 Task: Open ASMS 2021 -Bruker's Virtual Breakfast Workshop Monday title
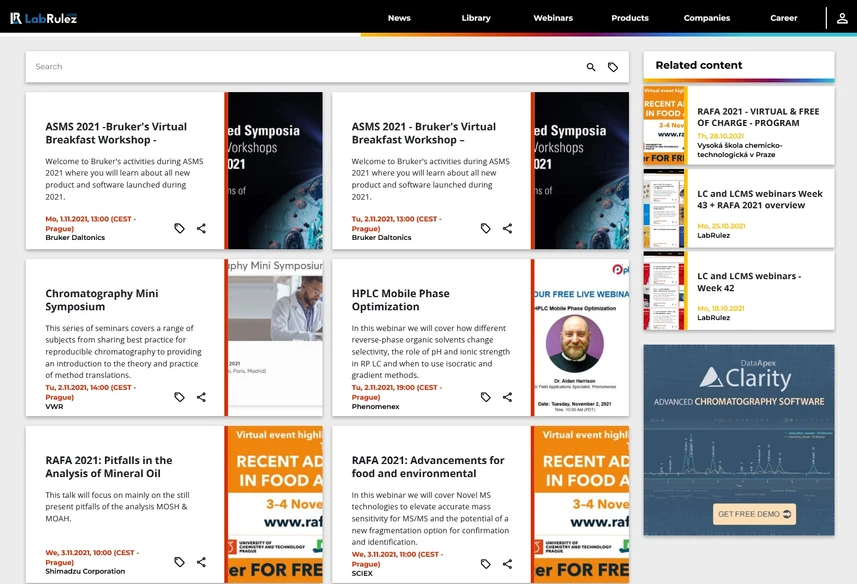click(116, 133)
